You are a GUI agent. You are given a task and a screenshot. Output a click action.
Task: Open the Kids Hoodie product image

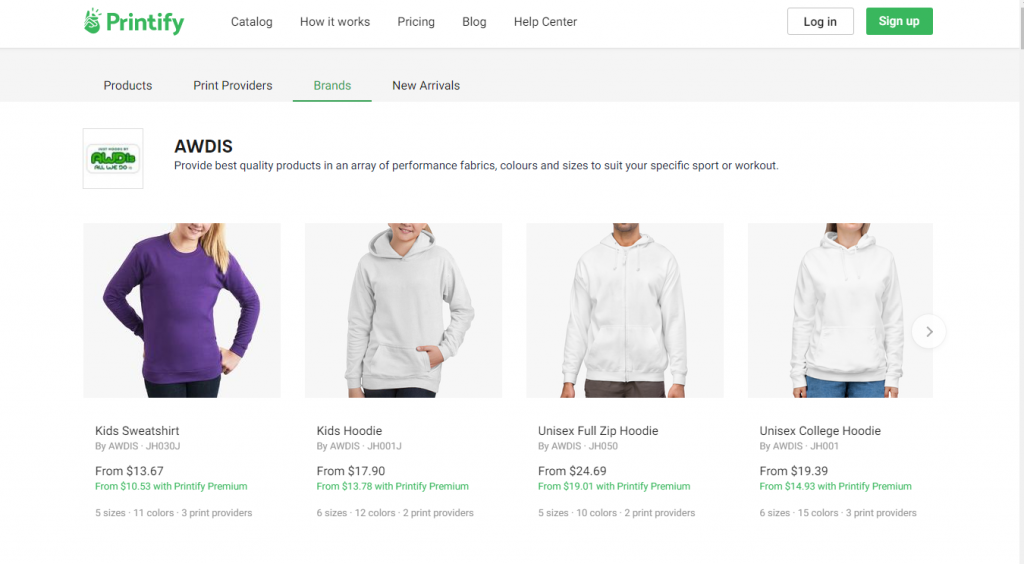coord(404,310)
